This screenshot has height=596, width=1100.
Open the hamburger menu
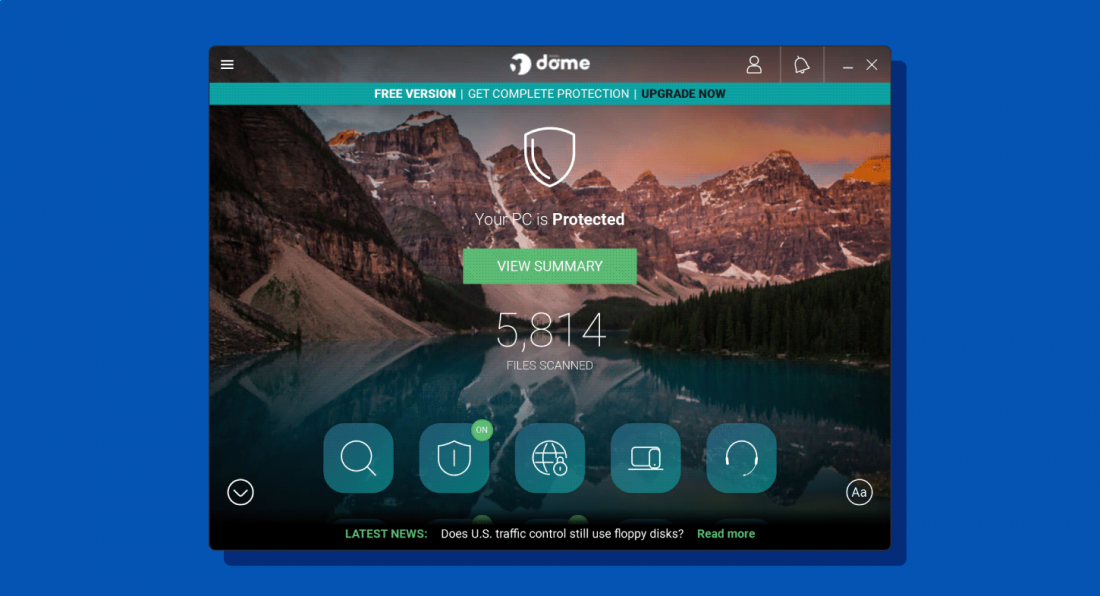(227, 64)
